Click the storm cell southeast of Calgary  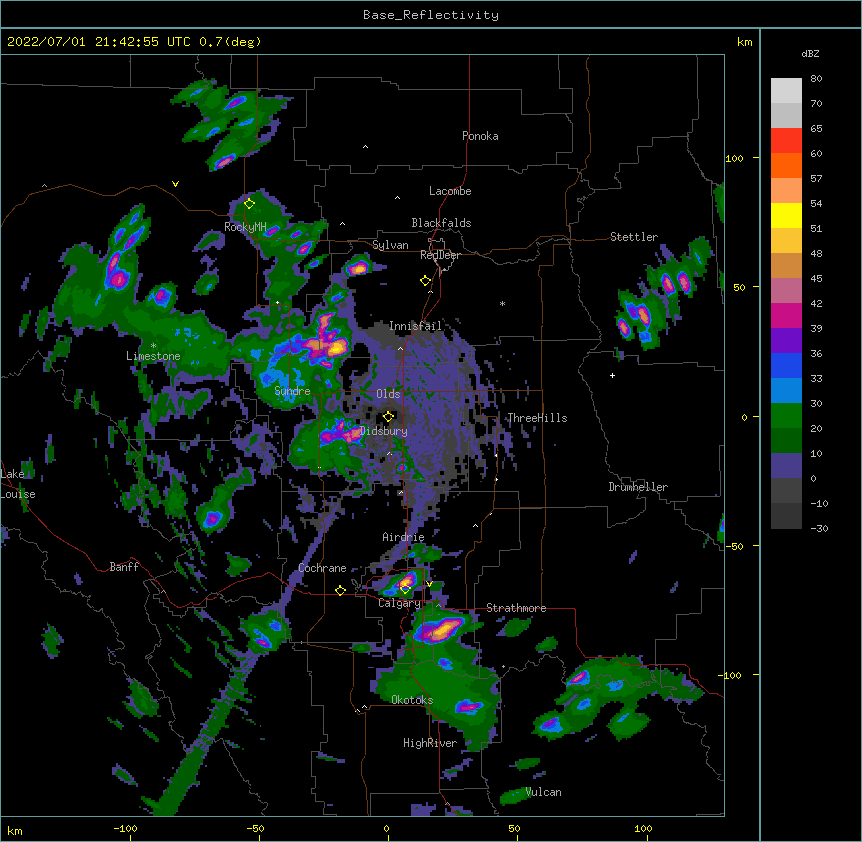[443, 629]
